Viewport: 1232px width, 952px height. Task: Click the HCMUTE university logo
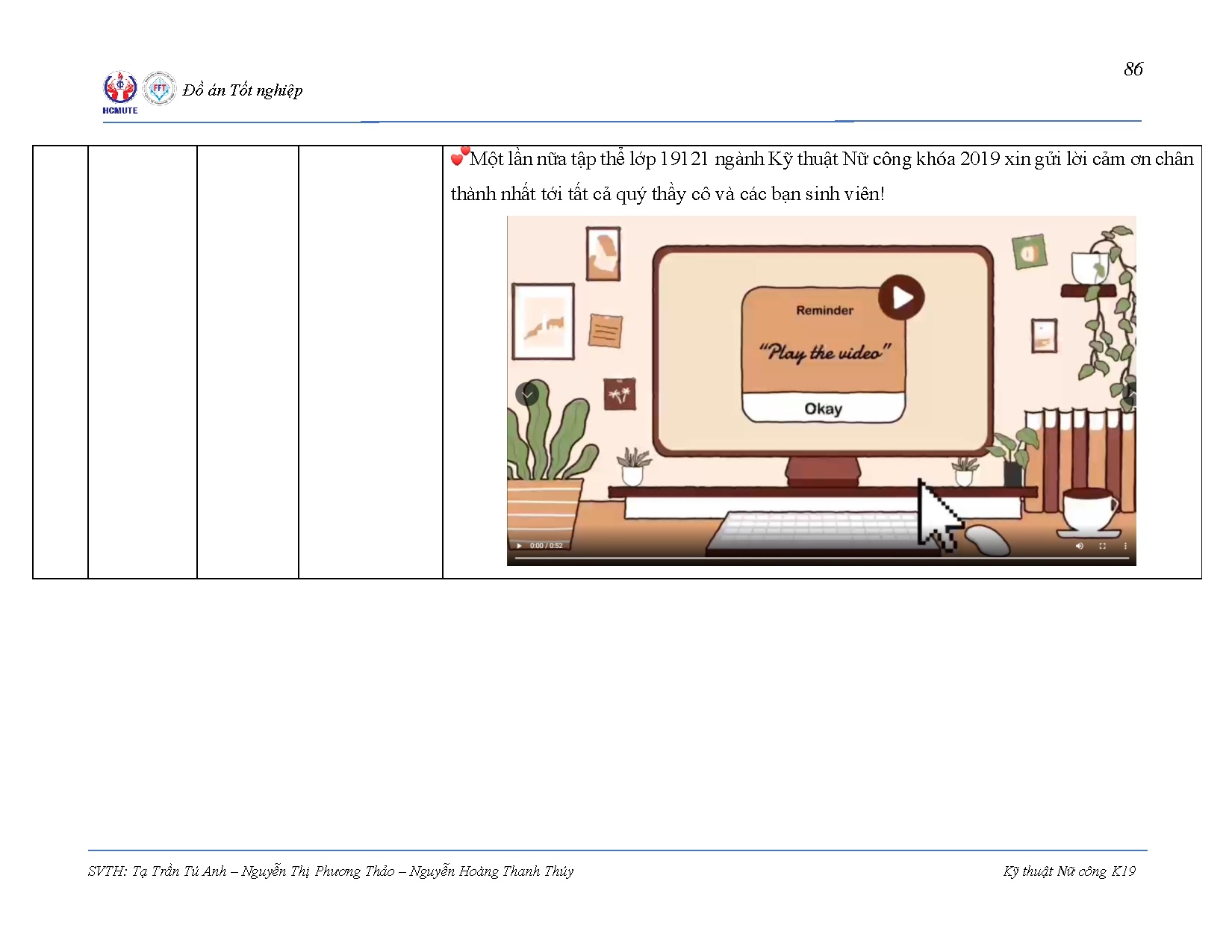[120, 91]
